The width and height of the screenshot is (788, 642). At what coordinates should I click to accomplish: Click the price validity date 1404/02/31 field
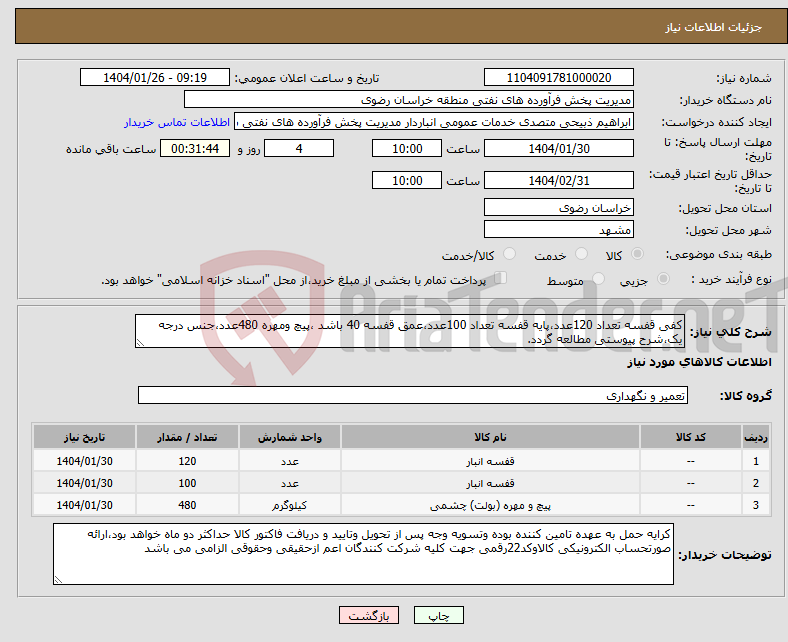[x=558, y=180]
